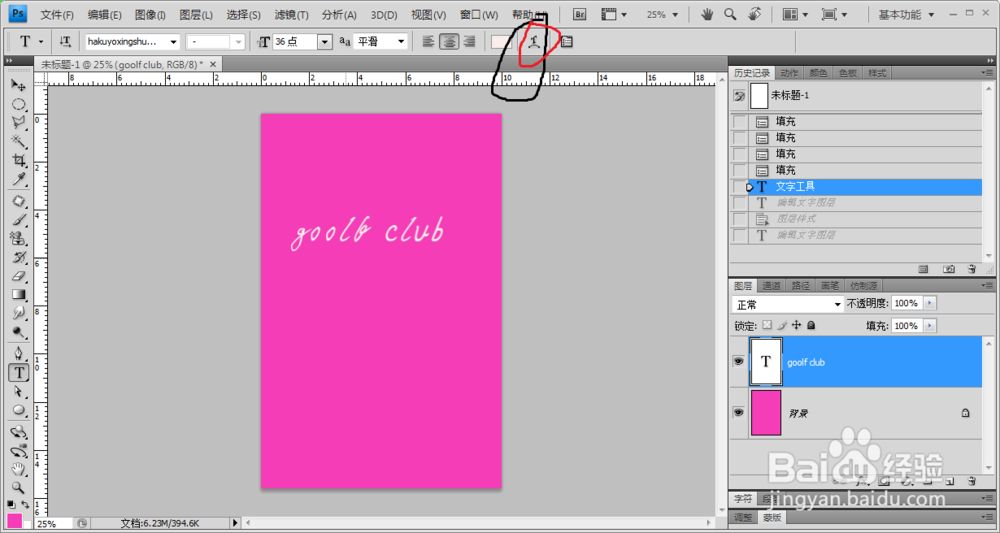Screen dimensions: 1000x533
Task: Switch to the 通道 tab
Action: tap(771, 286)
